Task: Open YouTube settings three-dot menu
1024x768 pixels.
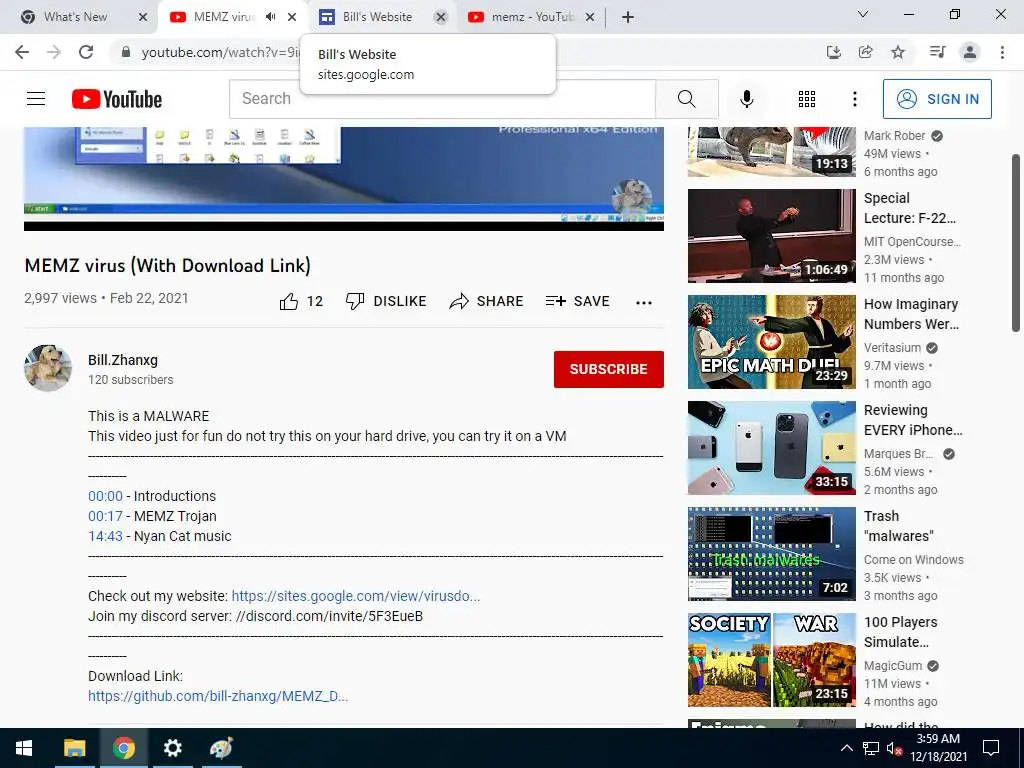Action: click(854, 99)
